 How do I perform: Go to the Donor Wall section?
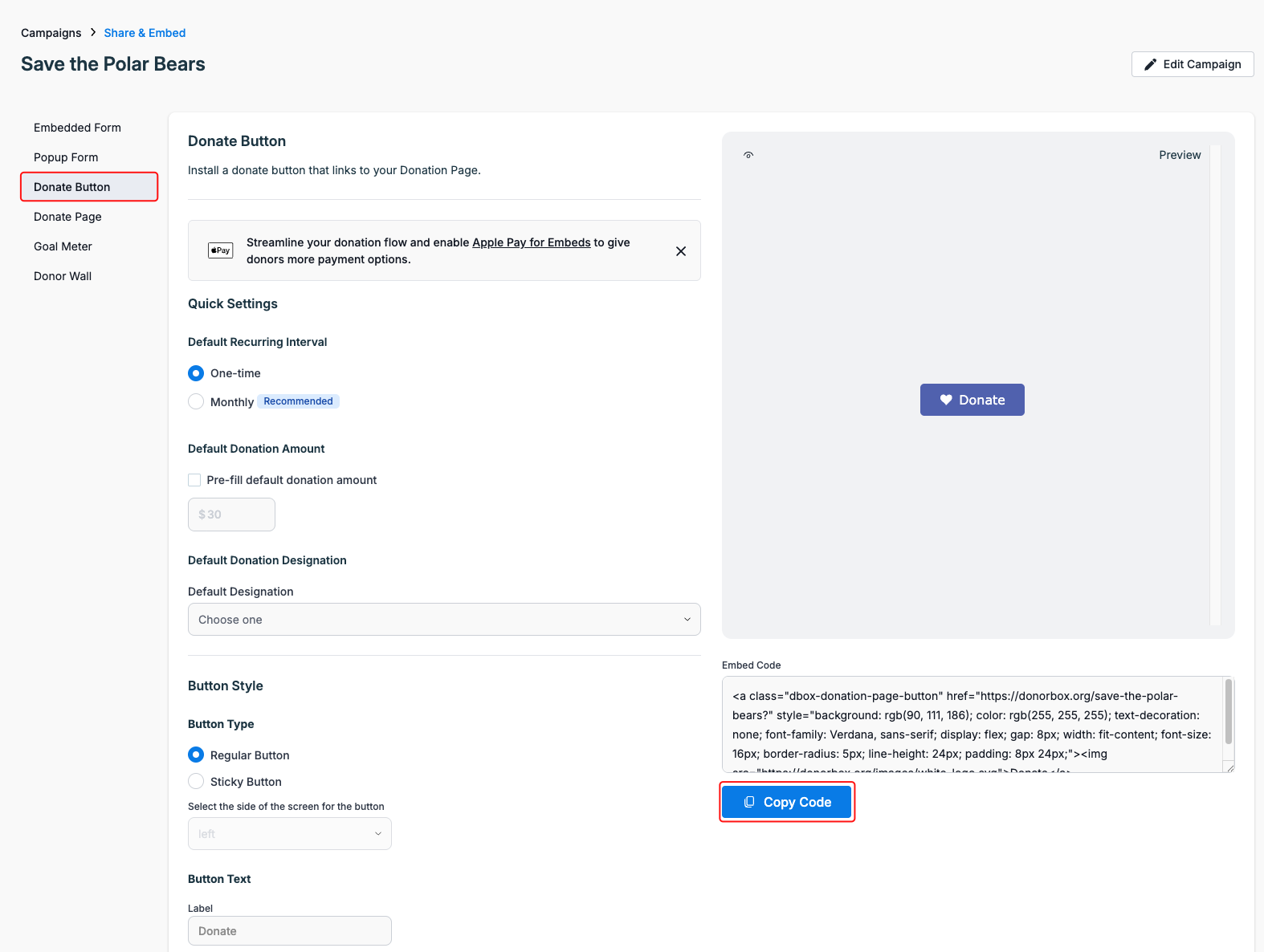(x=63, y=276)
